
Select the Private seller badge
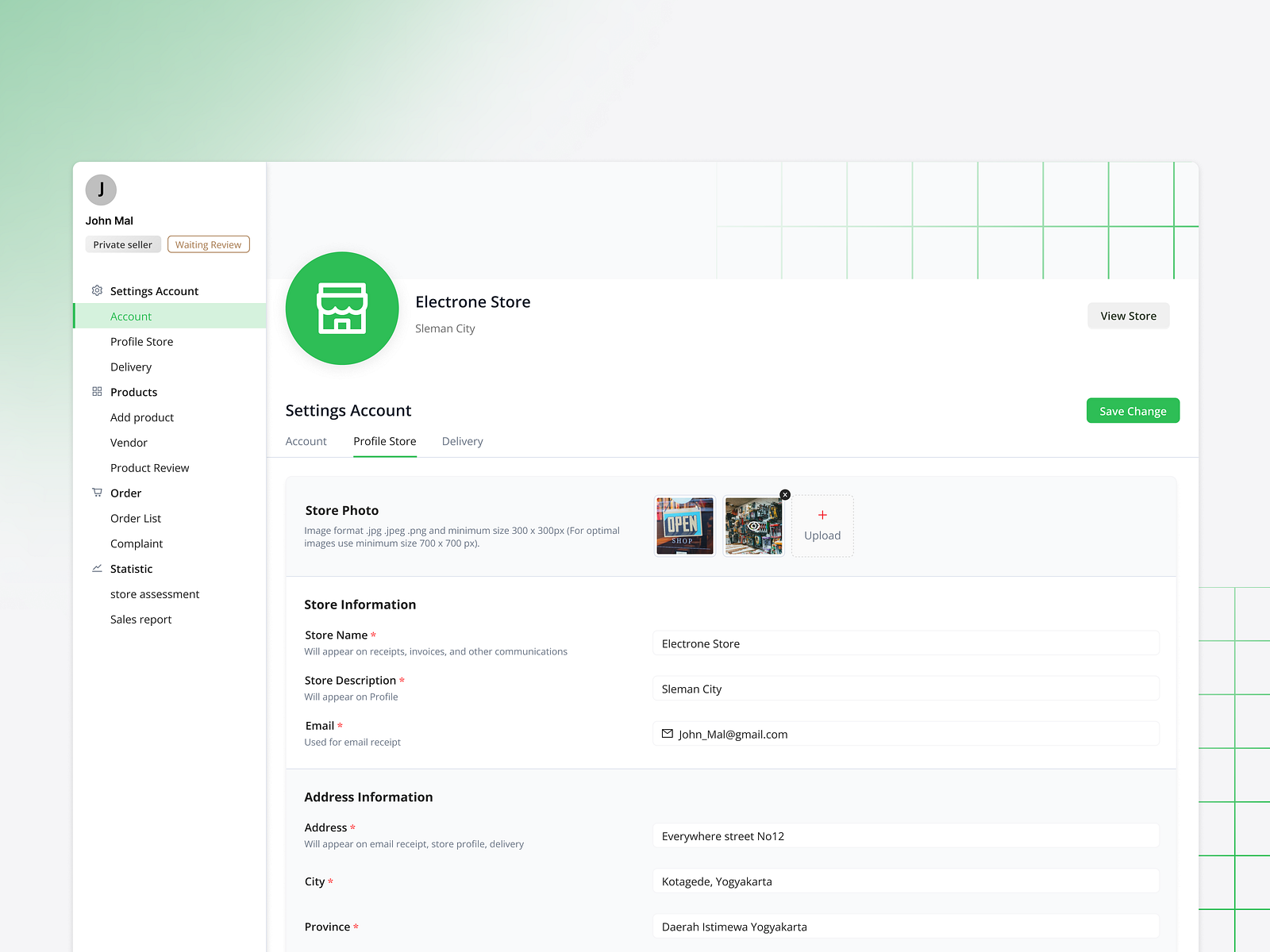coord(123,244)
